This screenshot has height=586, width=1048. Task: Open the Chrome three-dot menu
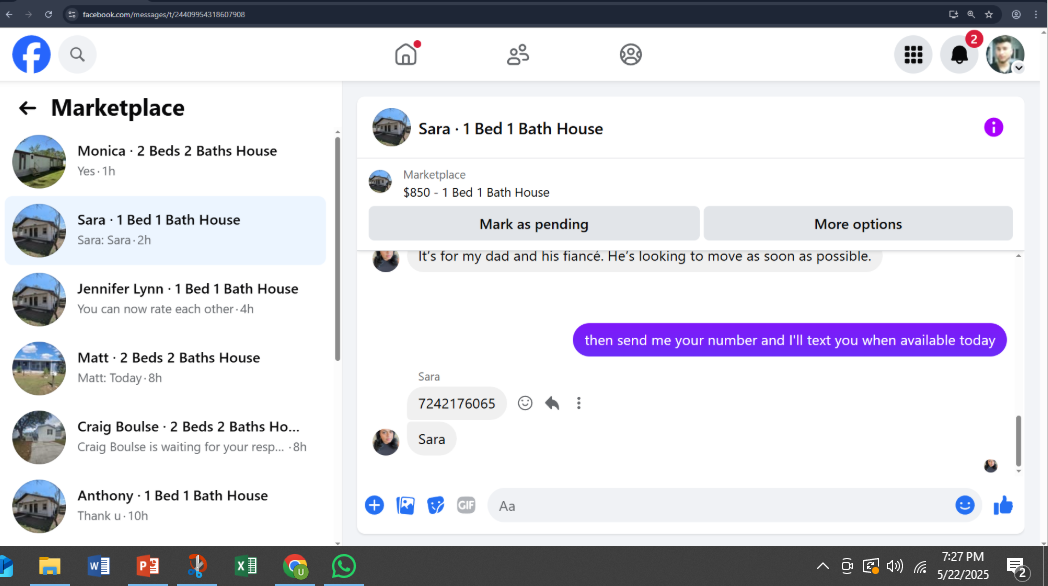(x=1036, y=14)
